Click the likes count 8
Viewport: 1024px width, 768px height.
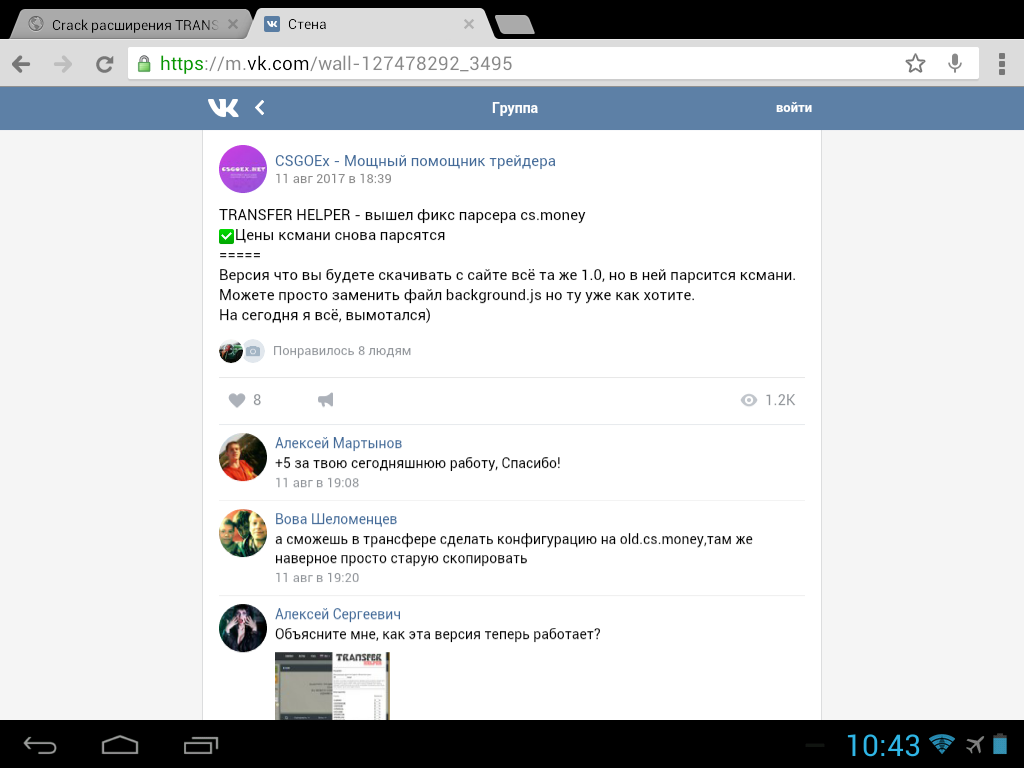(x=257, y=400)
